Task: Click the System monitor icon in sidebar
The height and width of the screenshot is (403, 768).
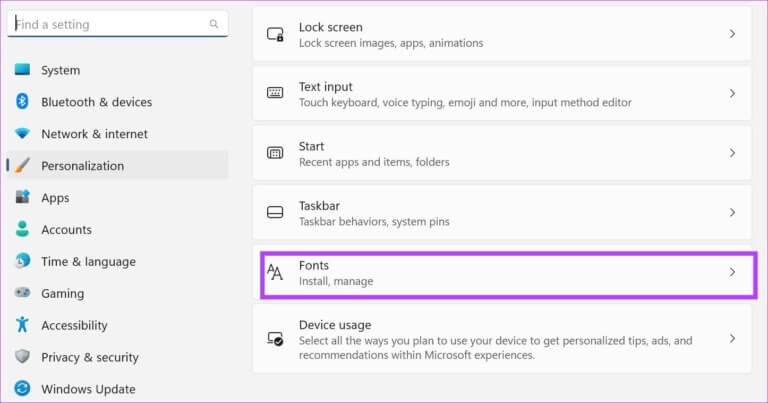Action: [22, 70]
